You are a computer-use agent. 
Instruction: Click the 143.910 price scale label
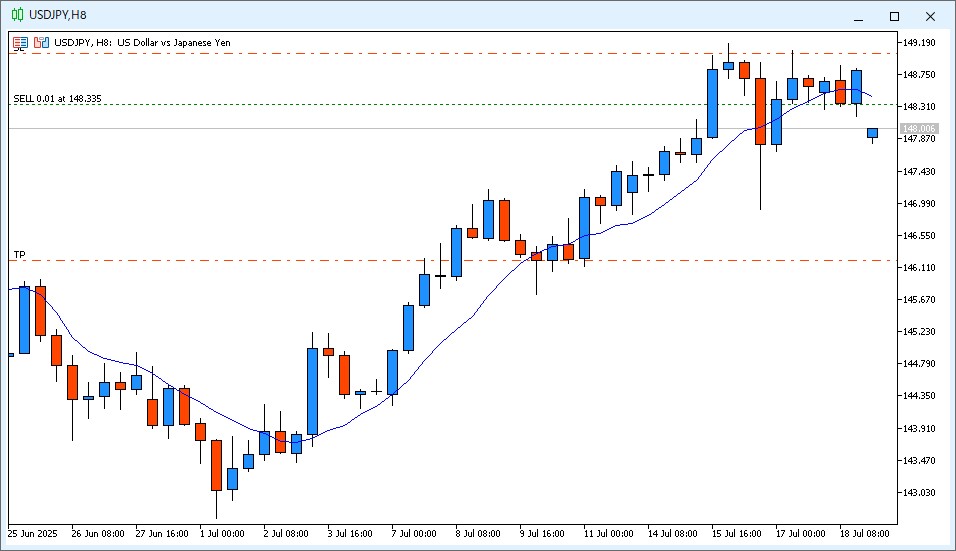coord(919,428)
